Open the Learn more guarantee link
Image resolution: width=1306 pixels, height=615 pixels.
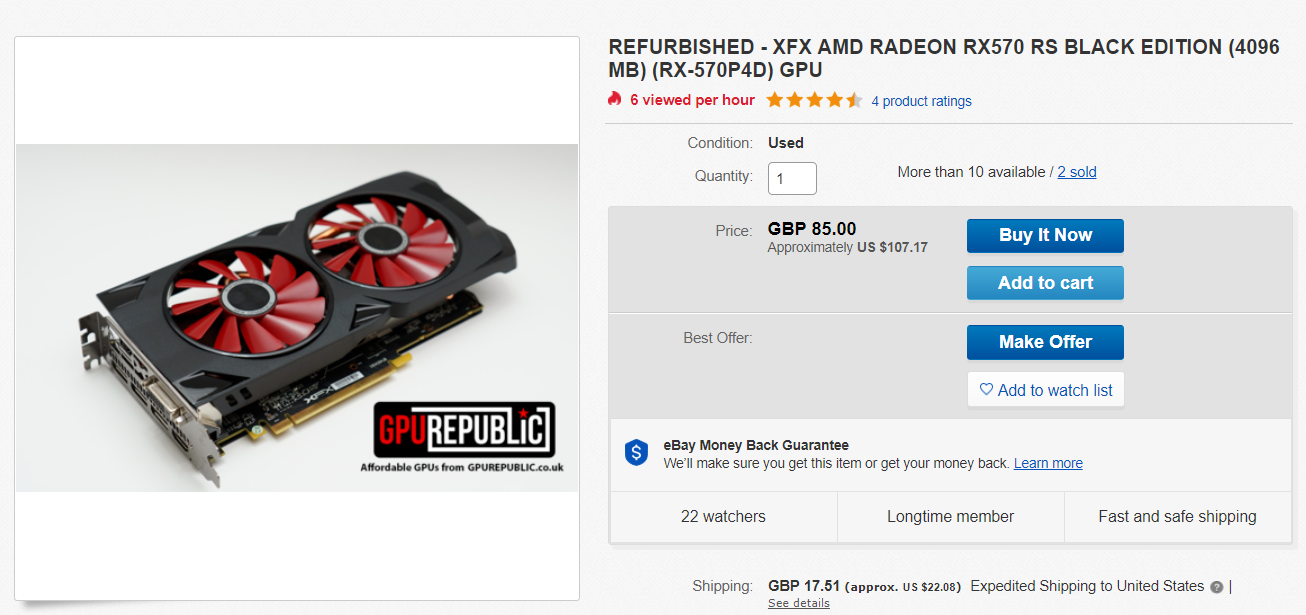click(x=1048, y=463)
